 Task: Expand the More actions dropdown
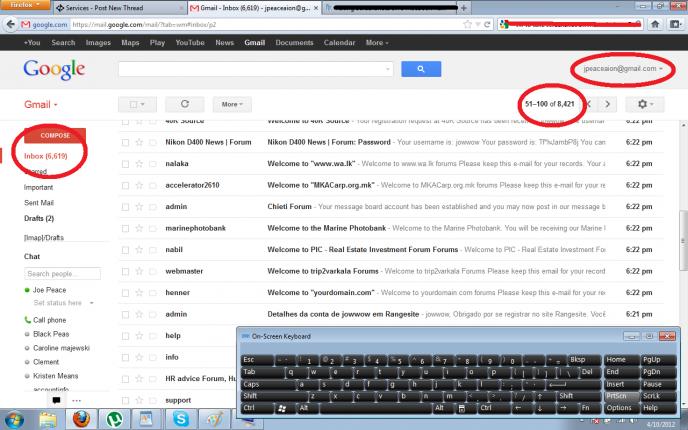coord(232,104)
